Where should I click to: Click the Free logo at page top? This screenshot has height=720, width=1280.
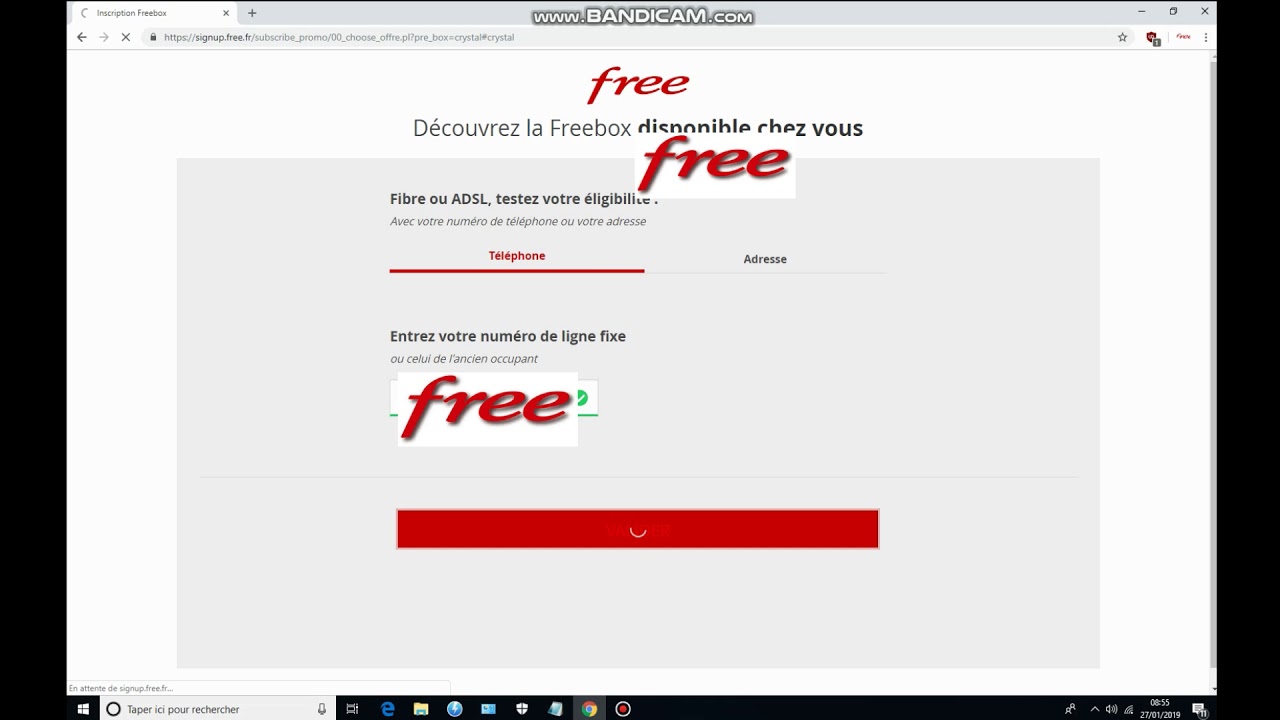point(638,84)
